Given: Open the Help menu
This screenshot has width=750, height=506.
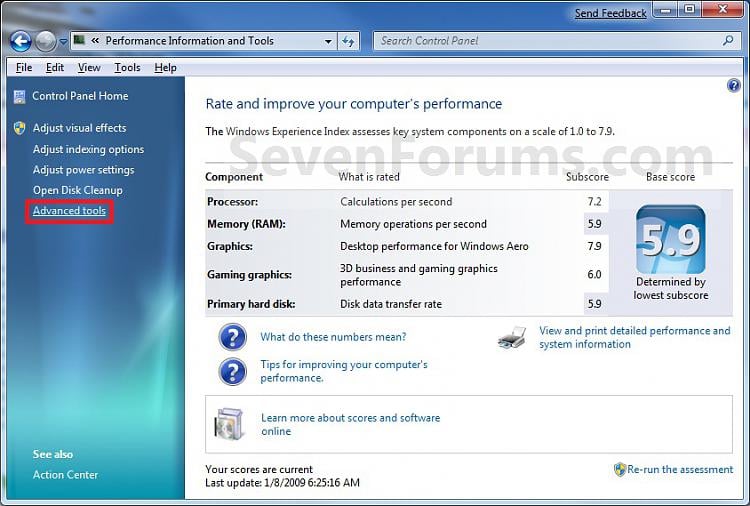Looking at the screenshot, I should [x=165, y=67].
